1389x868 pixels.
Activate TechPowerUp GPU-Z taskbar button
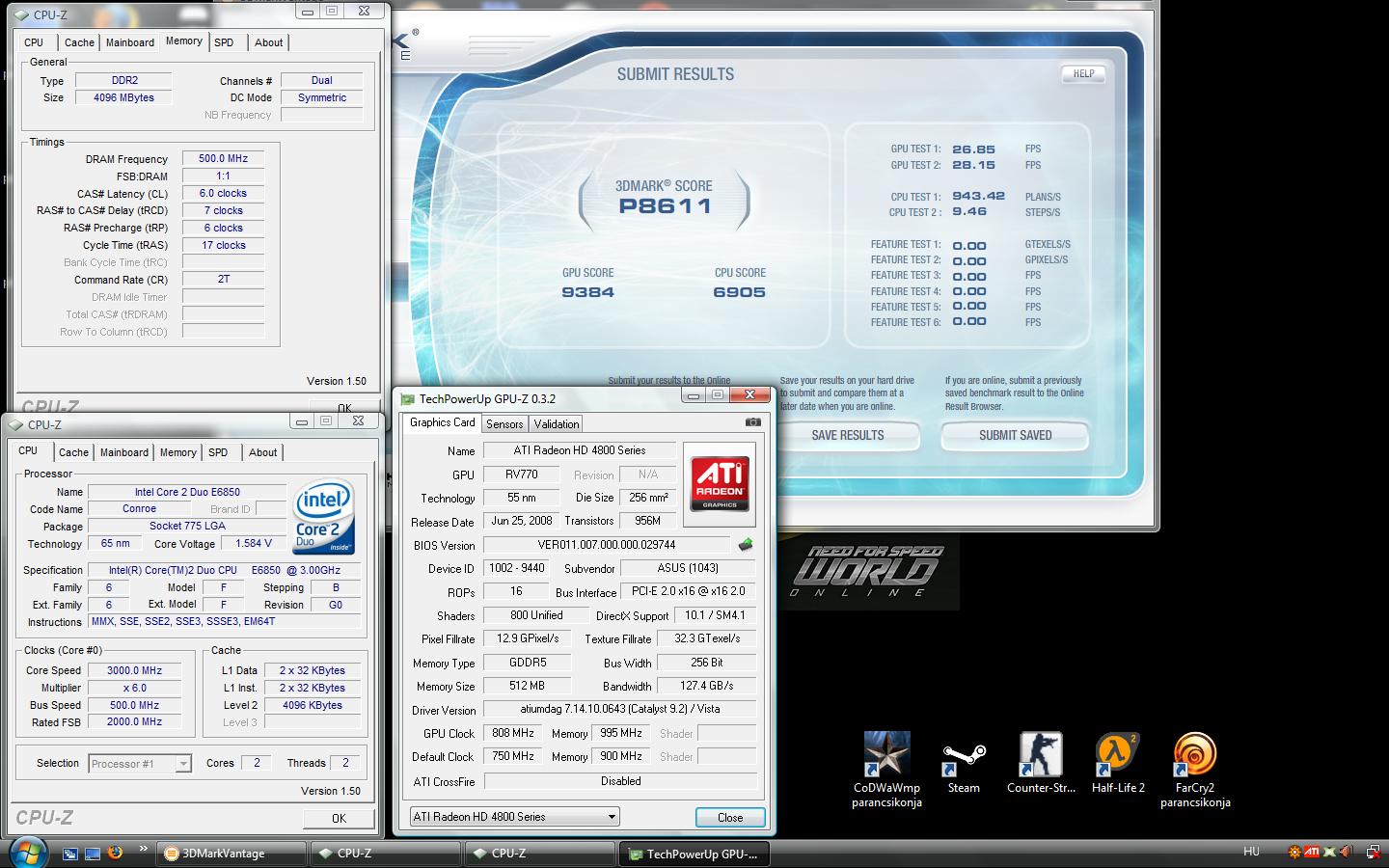tap(694, 854)
